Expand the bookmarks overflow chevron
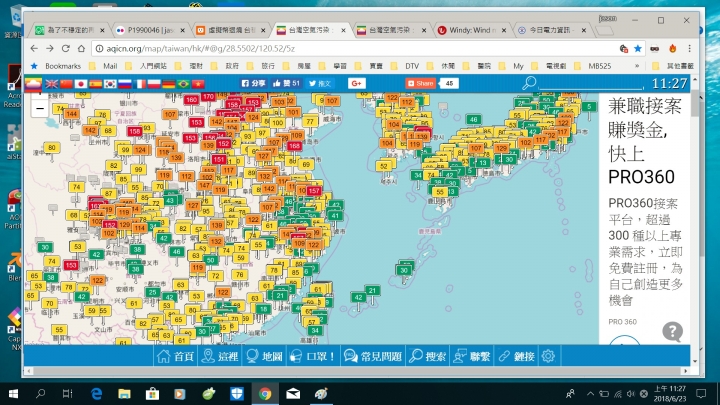The height and width of the screenshot is (405, 720). point(637,66)
